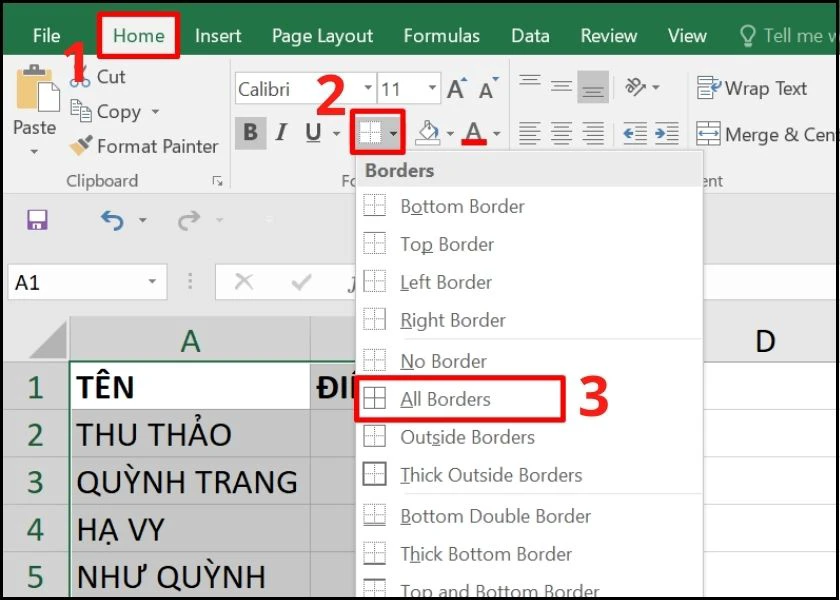Viewport: 840px width, 600px height.
Task: Decrease font size with small A
Action: (488, 88)
